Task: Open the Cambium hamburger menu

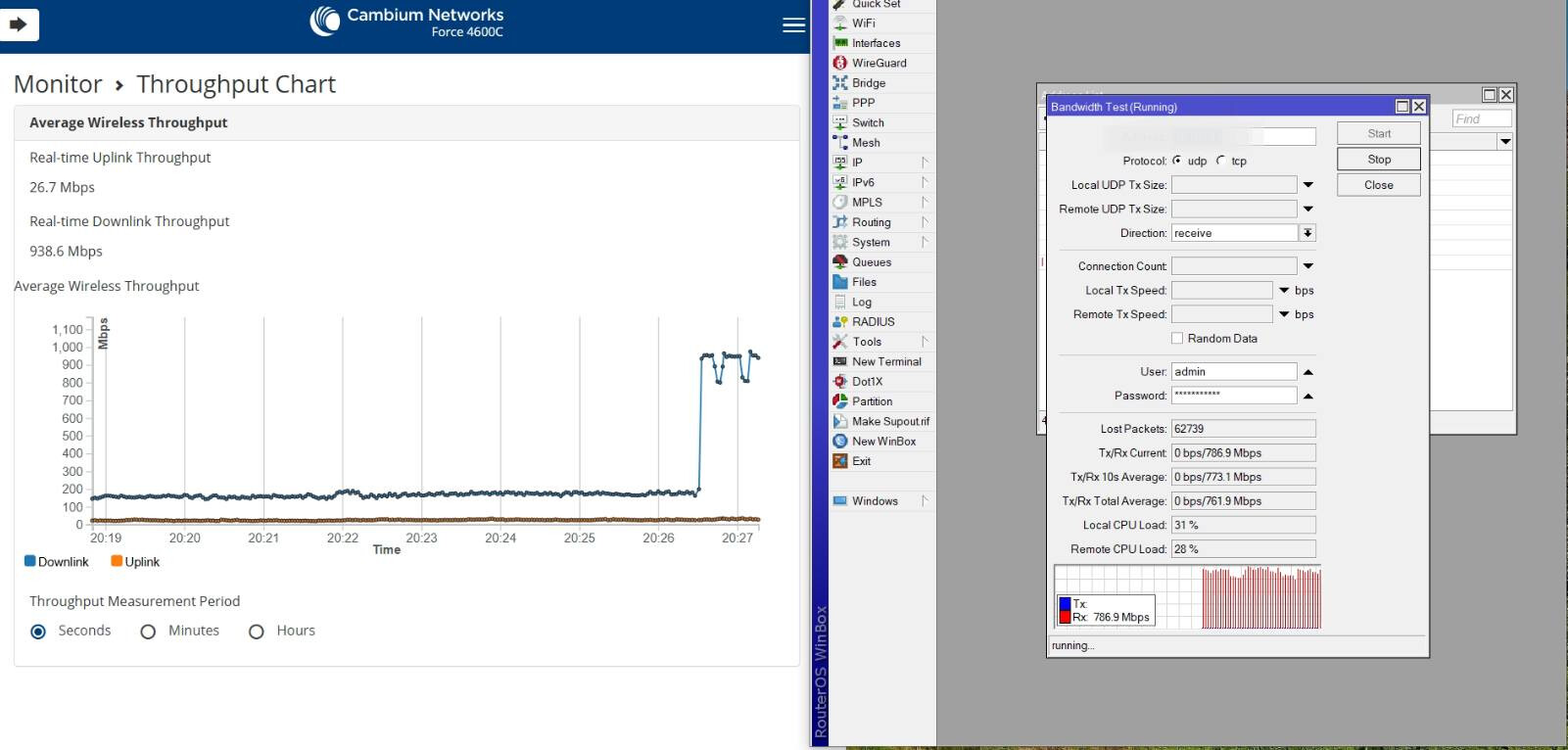Action: click(x=794, y=25)
